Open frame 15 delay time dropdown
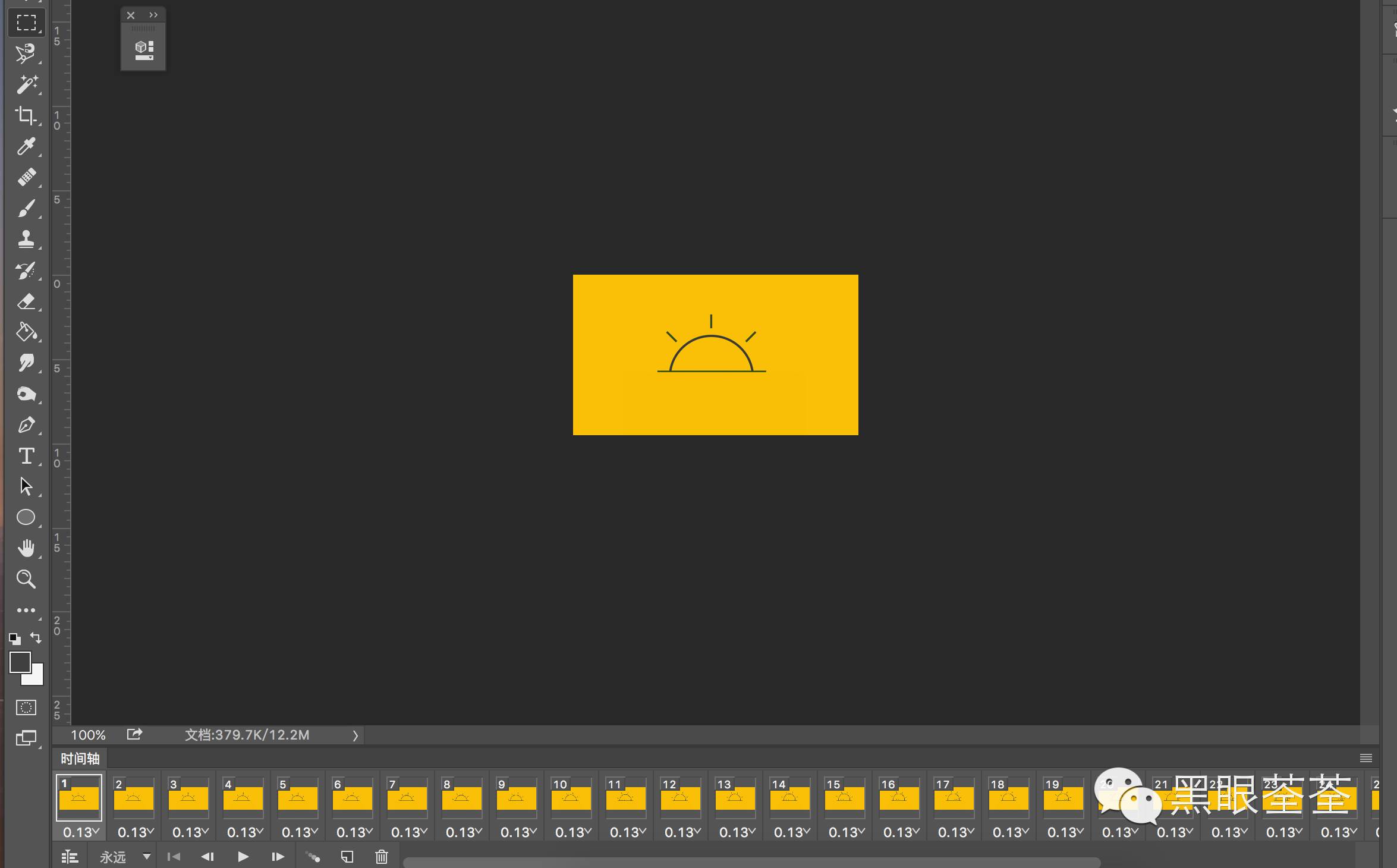The width and height of the screenshot is (1397, 868). pyautogui.click(x=847, y=832)
